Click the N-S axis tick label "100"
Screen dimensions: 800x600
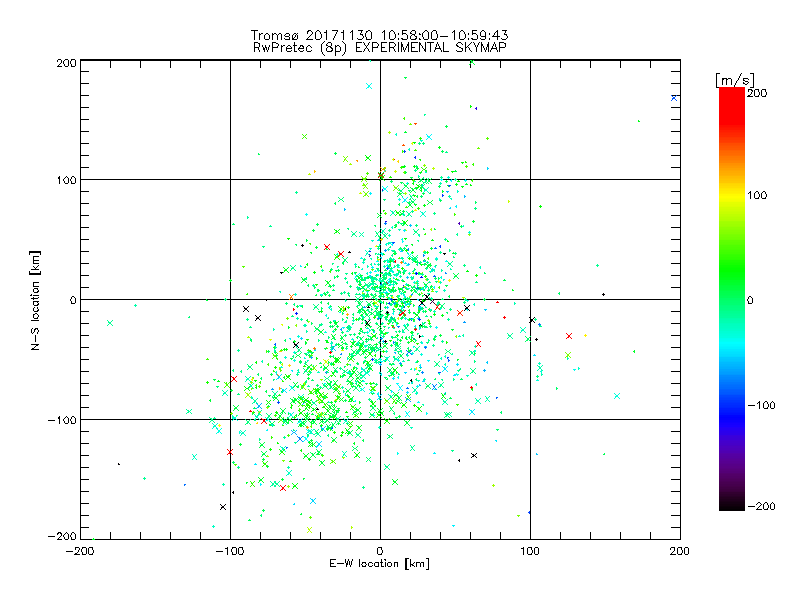coord(66,180)
